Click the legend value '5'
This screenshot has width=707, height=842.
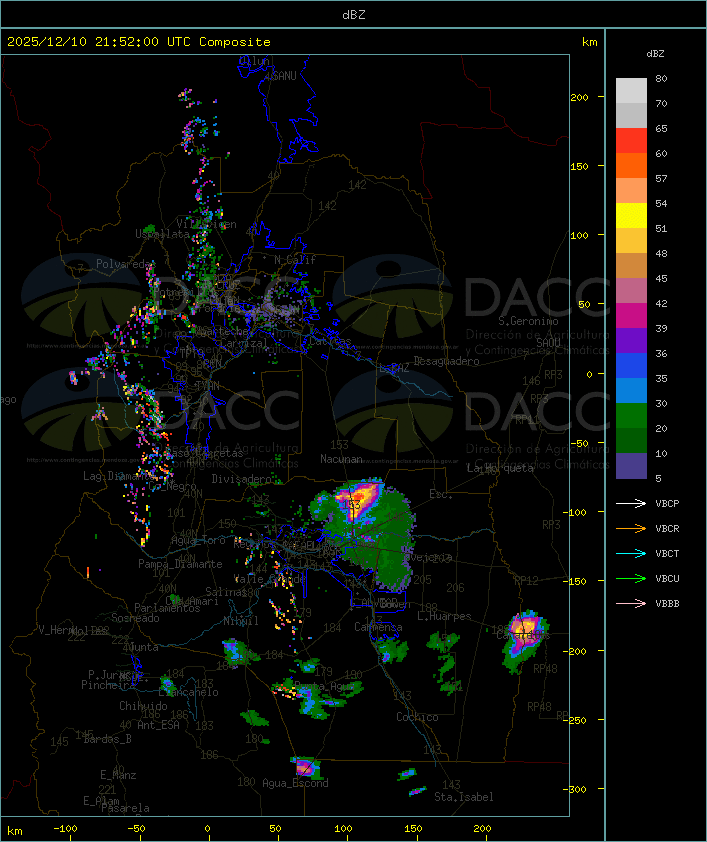click(658, 478)
